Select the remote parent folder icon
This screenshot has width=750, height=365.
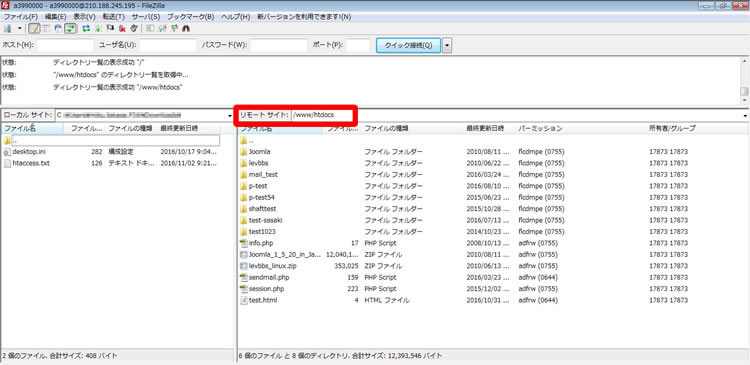point(244,140)
